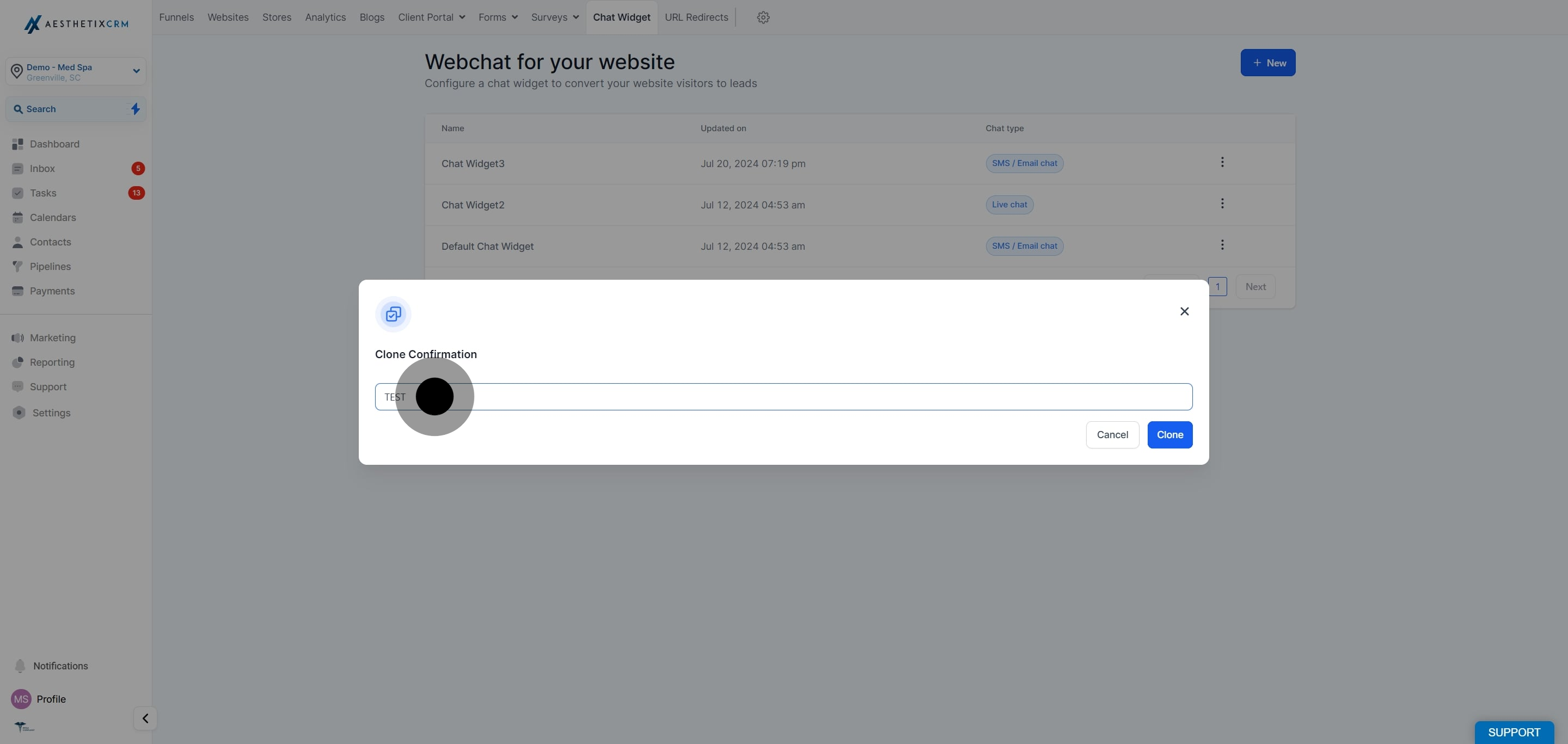Open the MS Profile avatar
Viewport: 1568px width, 744px height.
click(21, 699)
